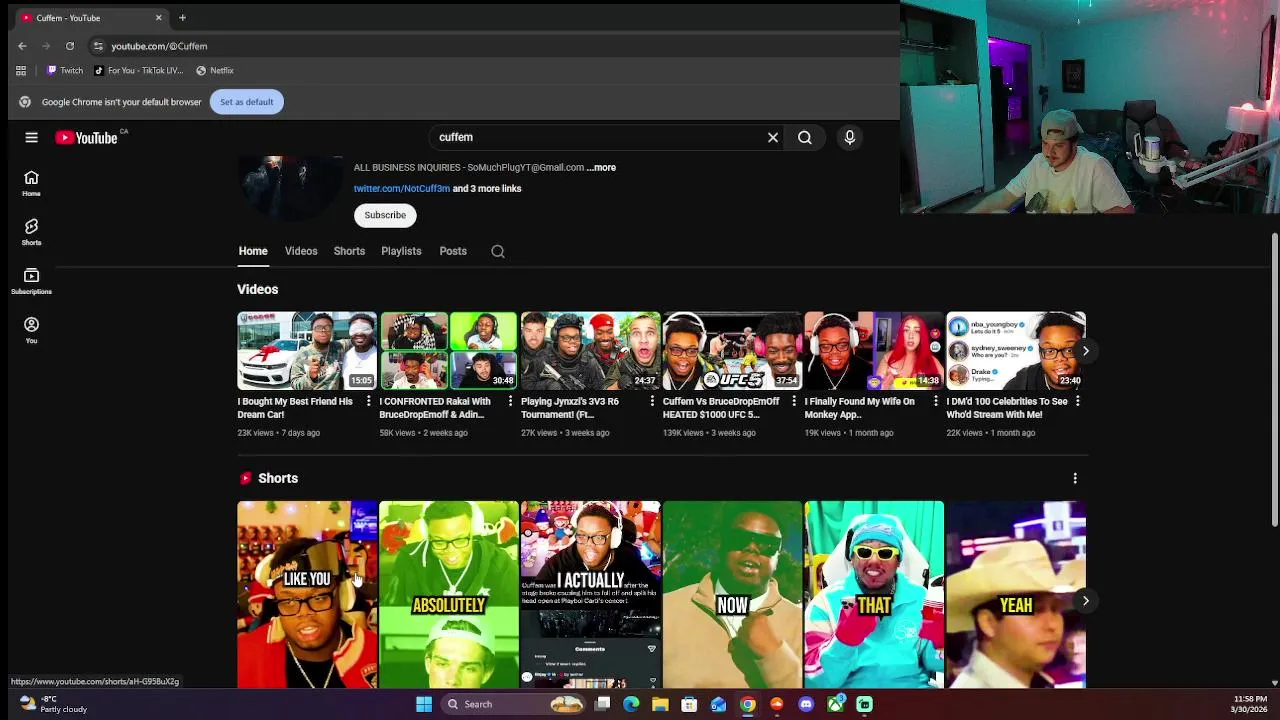Open the You section in sidebar
Screen dimensions: 1280x720
point(31,330)
